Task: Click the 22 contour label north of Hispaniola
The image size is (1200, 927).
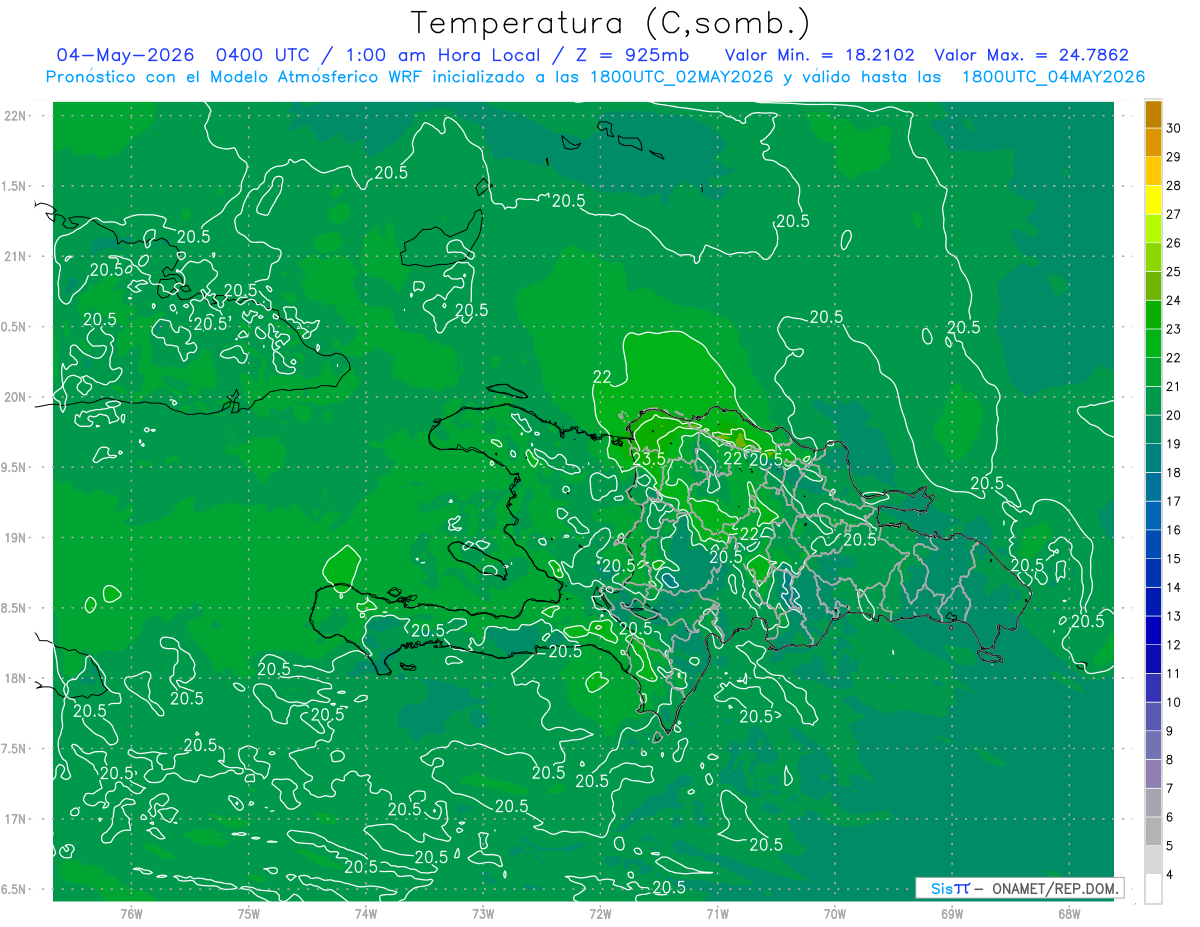Action: [602, 376]
